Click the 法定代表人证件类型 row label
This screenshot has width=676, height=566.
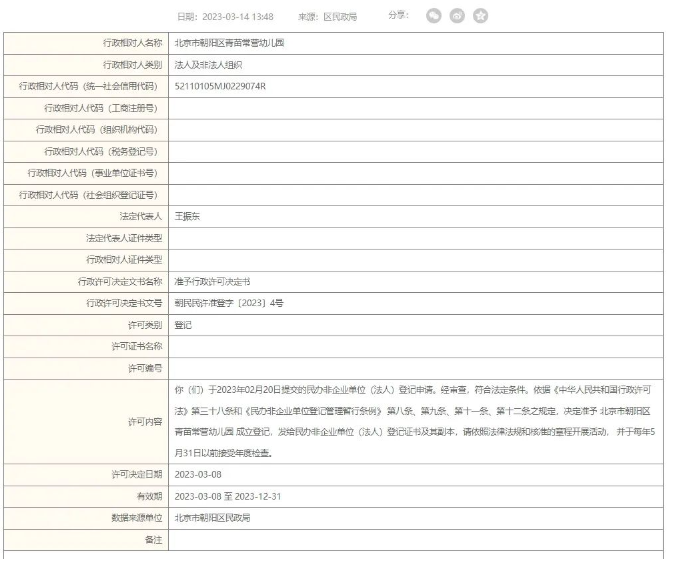click(x=124, y=238)
